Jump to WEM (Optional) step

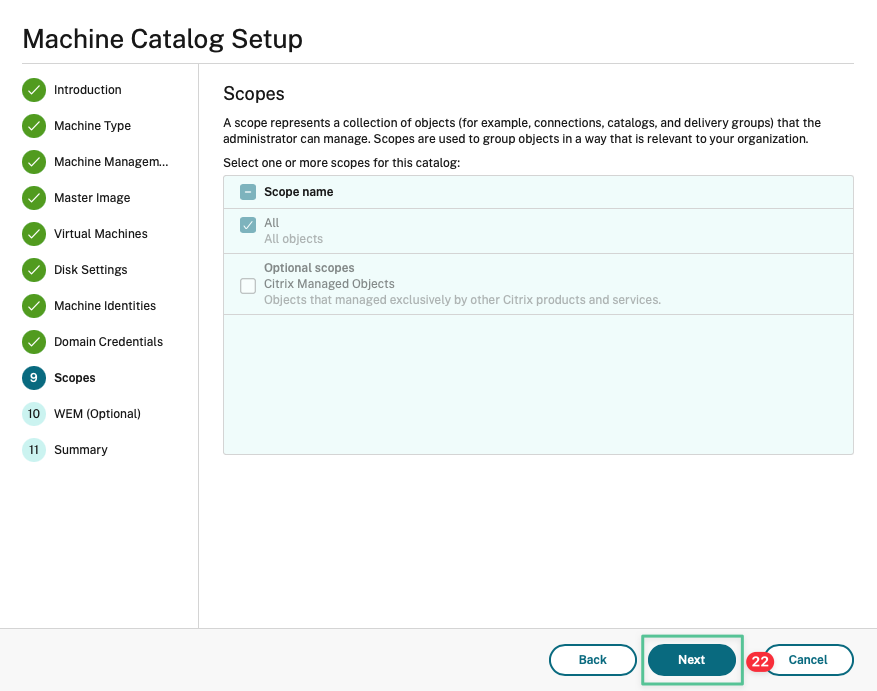pyautogui.click(x=97, y=414)
